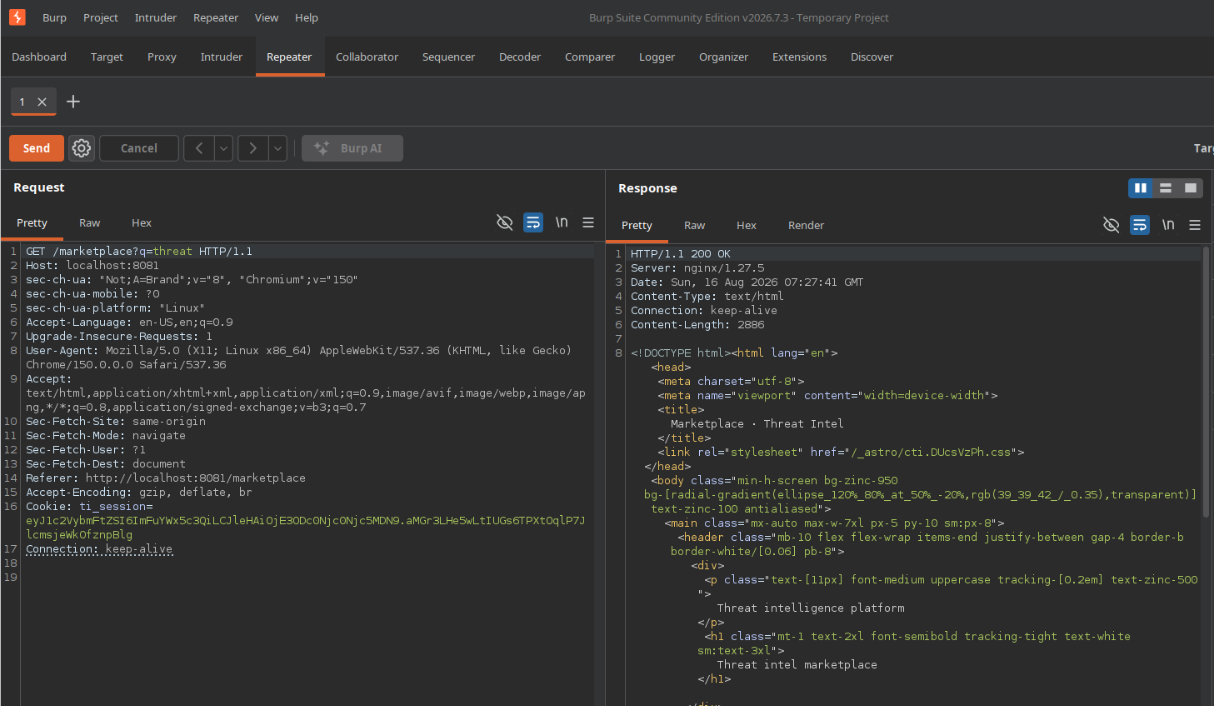
Task: Select the Response Pretty view tab
Action: (x=637, y=225)
